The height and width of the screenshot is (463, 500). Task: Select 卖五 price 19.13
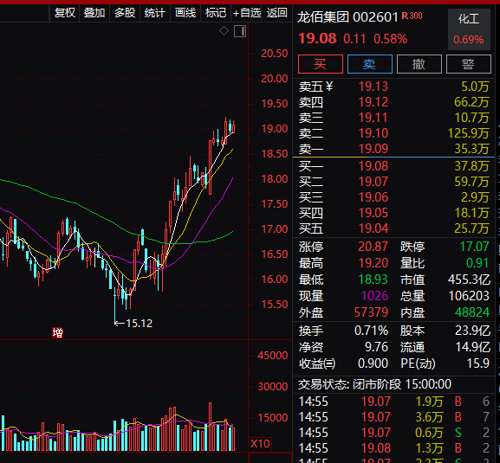(373, 86)
